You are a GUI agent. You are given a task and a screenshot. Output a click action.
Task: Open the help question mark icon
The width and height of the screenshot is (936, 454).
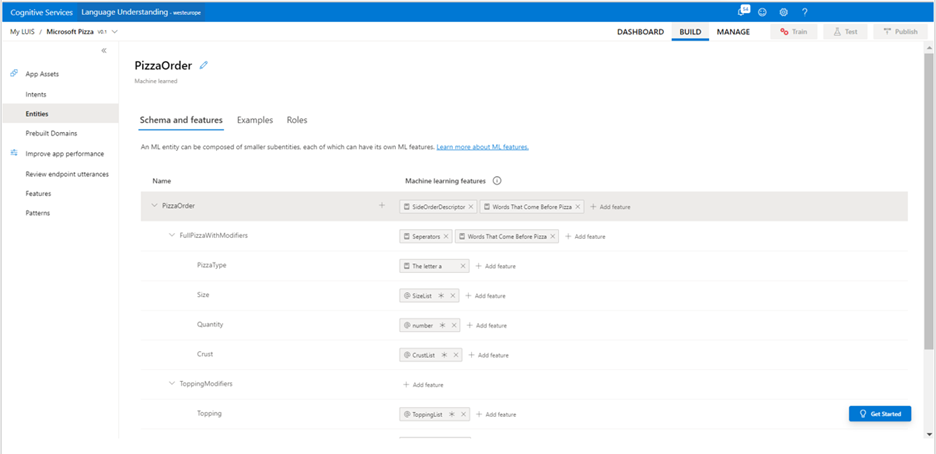pos(805,12)
